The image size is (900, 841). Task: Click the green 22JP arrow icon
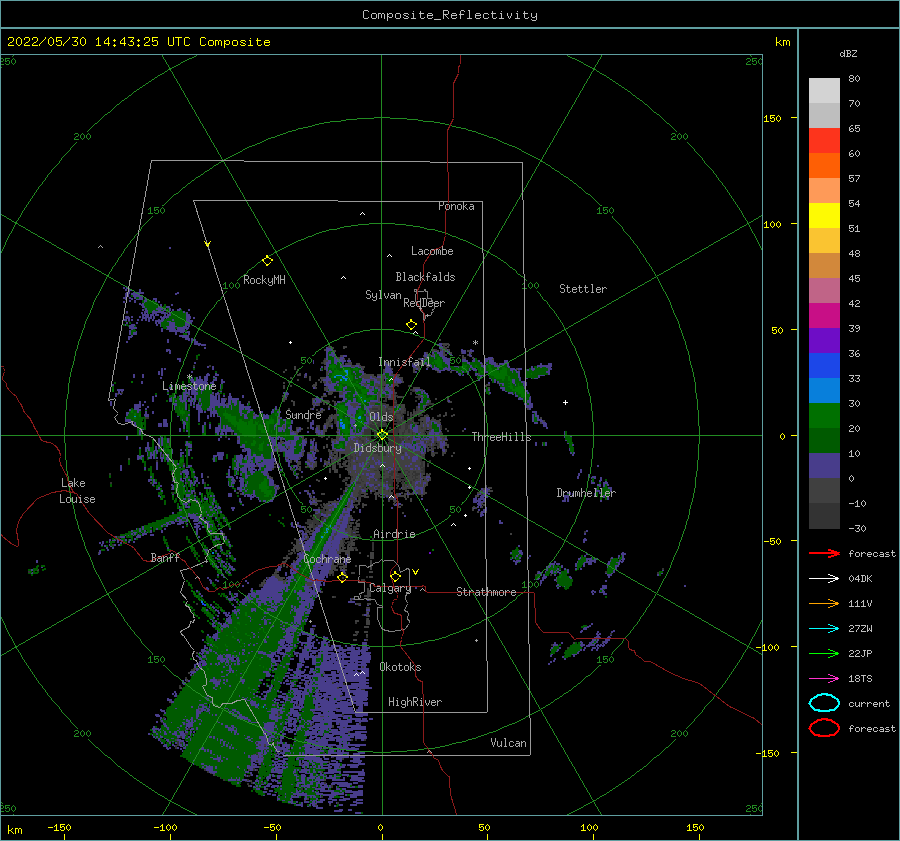824,653
